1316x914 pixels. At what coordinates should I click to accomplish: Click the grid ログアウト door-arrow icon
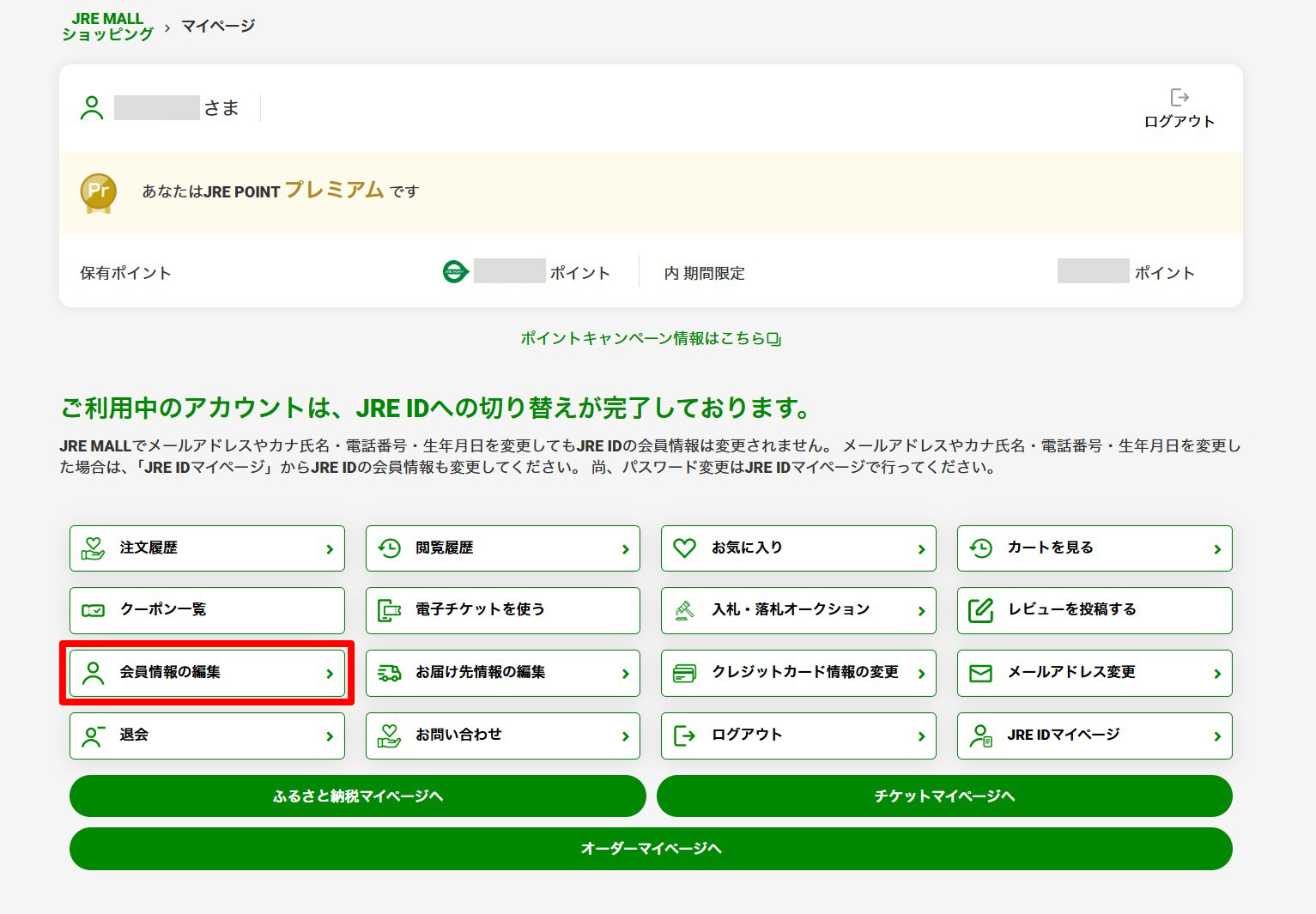[684, 735]
